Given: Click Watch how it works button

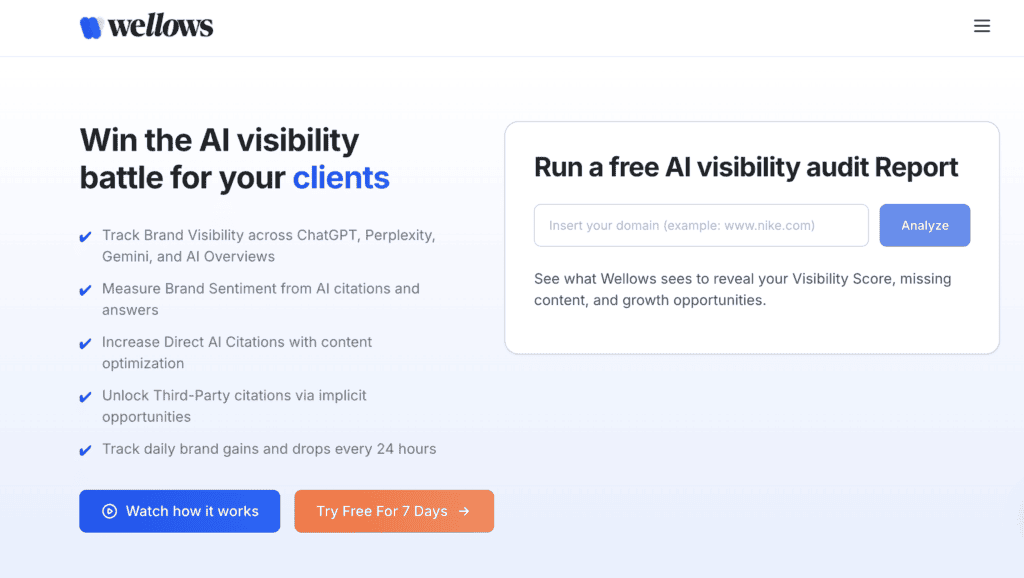Looking at the screenshot, I should coord(180,511).
